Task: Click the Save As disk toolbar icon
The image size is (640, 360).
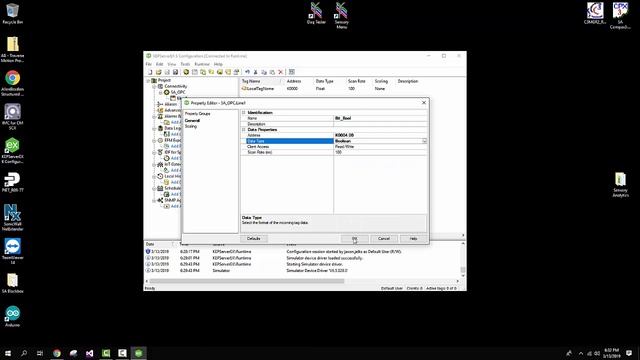Action: coord(176,72)
